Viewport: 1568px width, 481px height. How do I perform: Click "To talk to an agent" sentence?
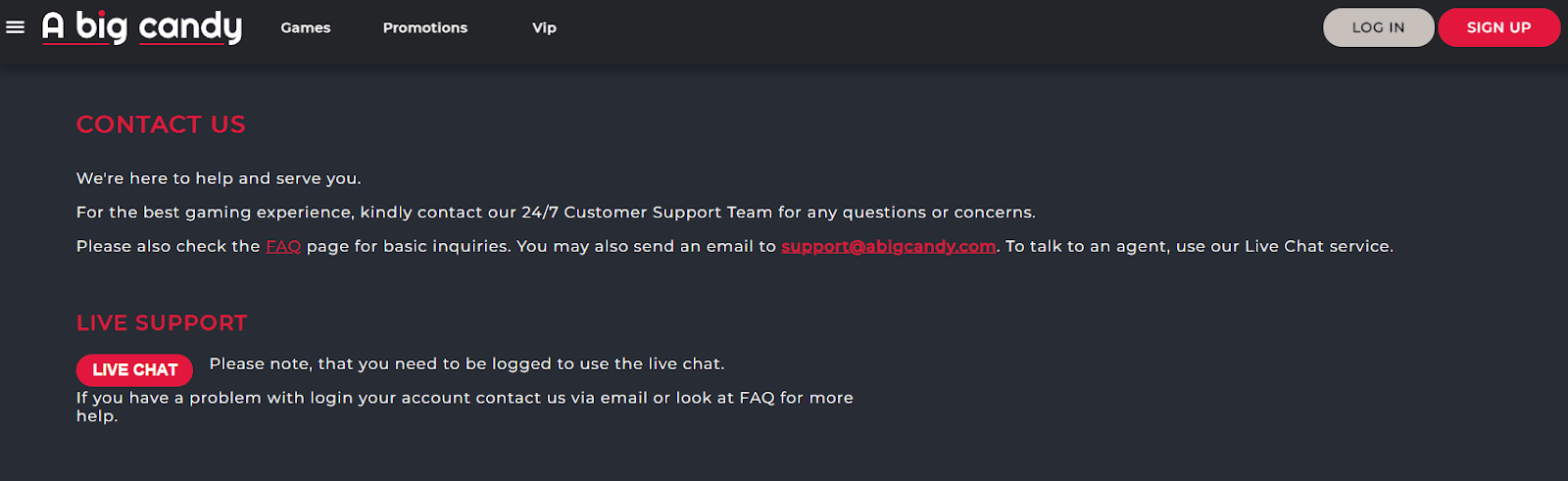pyautogui.click(x=1200, y=246)
